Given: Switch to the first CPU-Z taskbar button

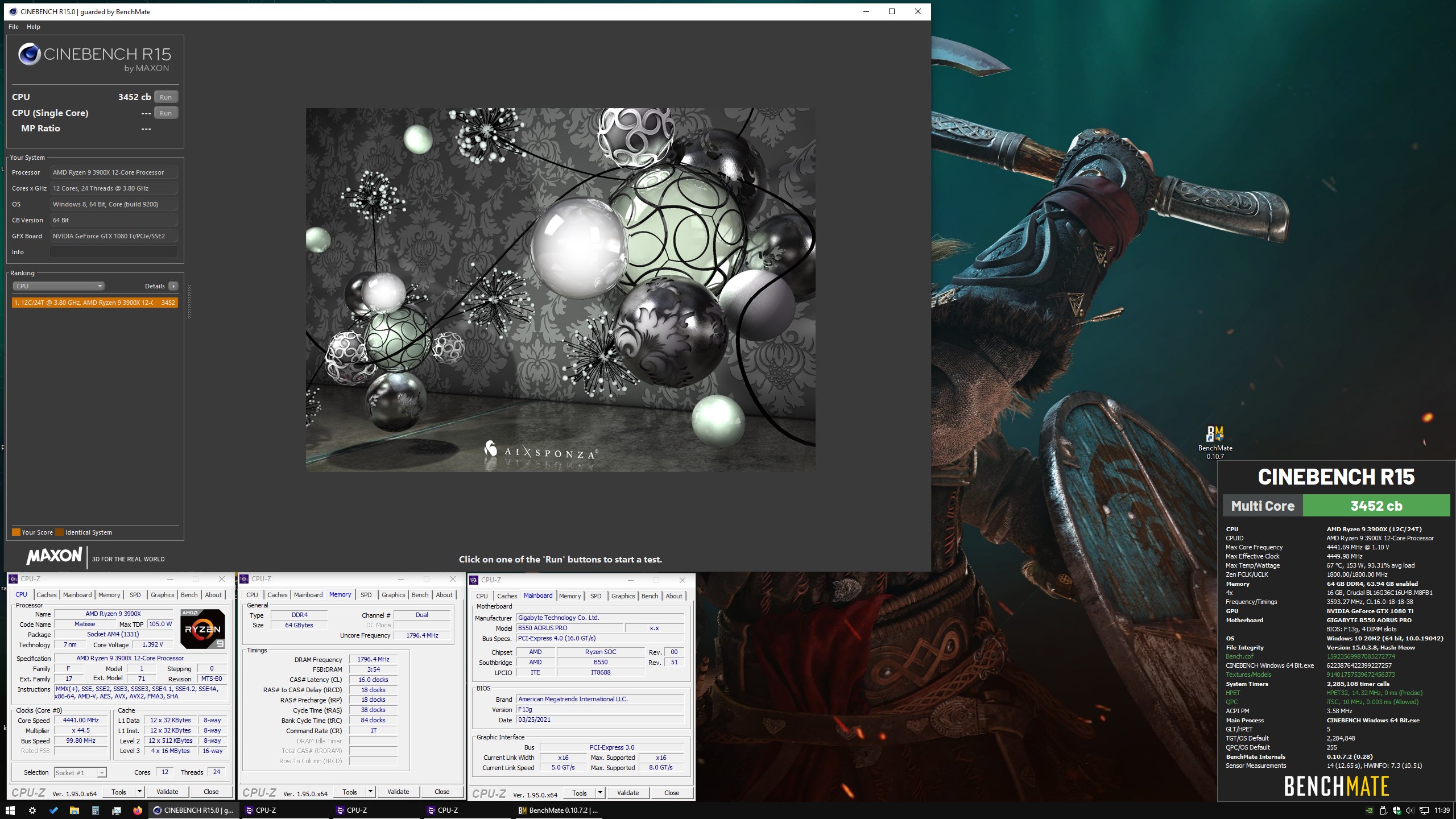Looking at the screenshot, I should tap(284, 810).
